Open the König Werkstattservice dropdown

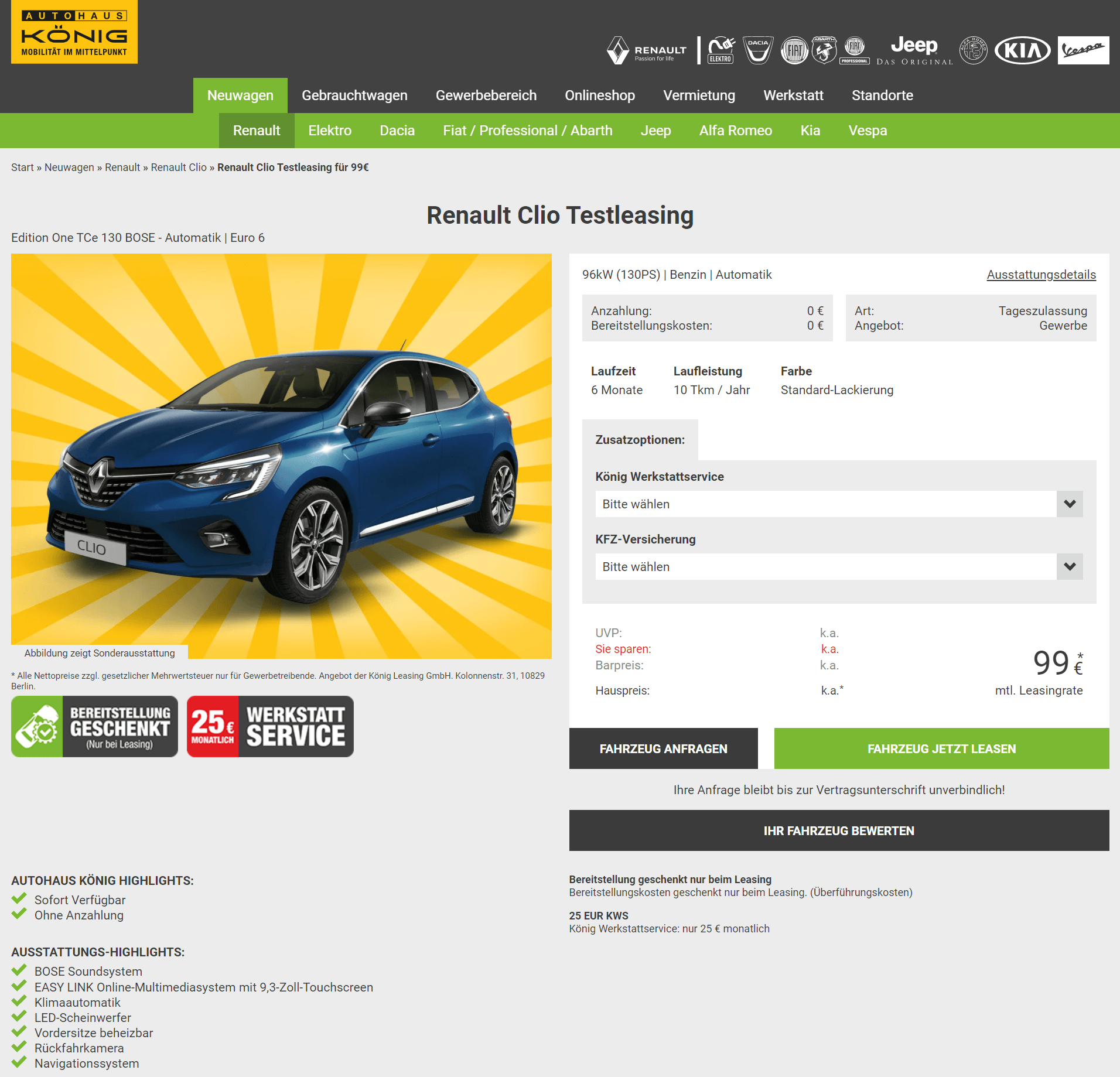(x=839, y=504)
